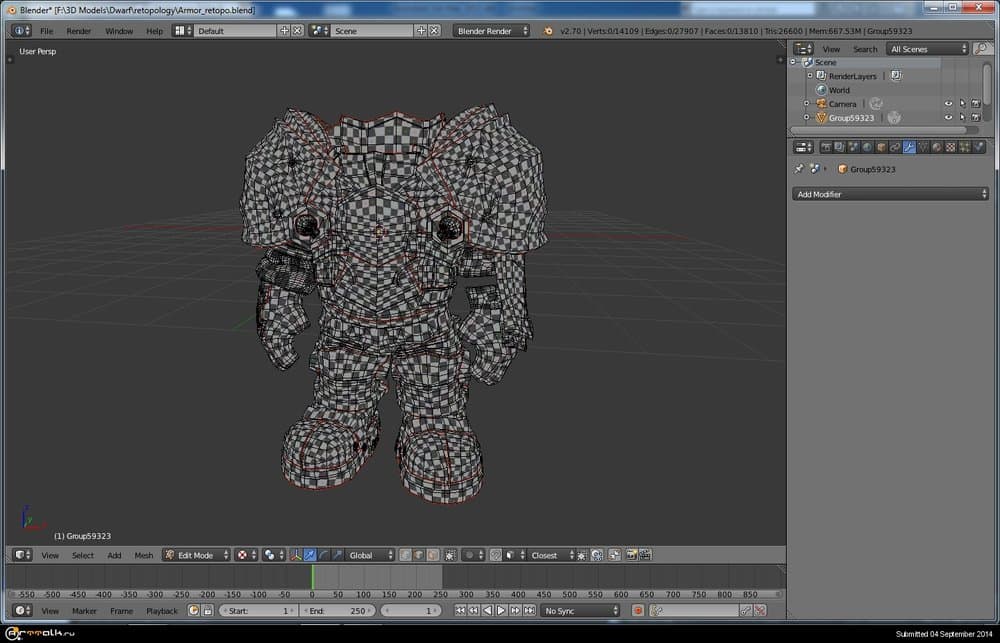Click the Default screen layout name field
1000x643 pixels.
236,31
